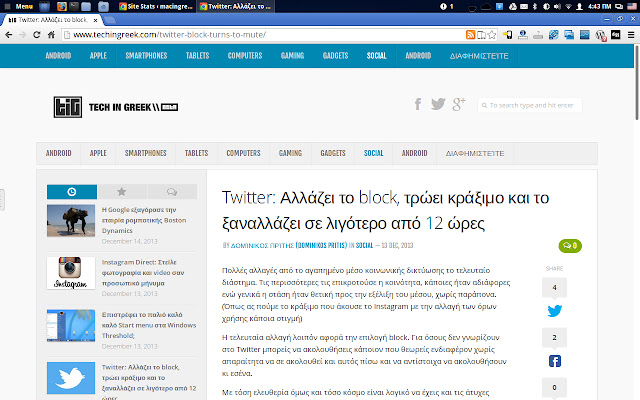Image resolution: width=640 pixels, height=400 pixels.
Task: Open Menu in the top panel
Action: (x=19, y=6)
